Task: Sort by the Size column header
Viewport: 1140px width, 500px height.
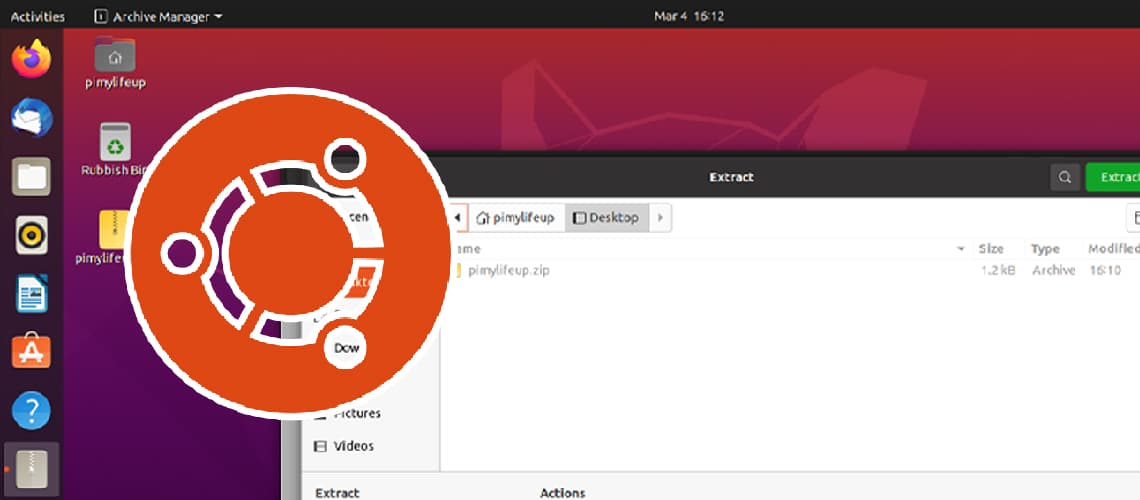Action: pos(991,249)
